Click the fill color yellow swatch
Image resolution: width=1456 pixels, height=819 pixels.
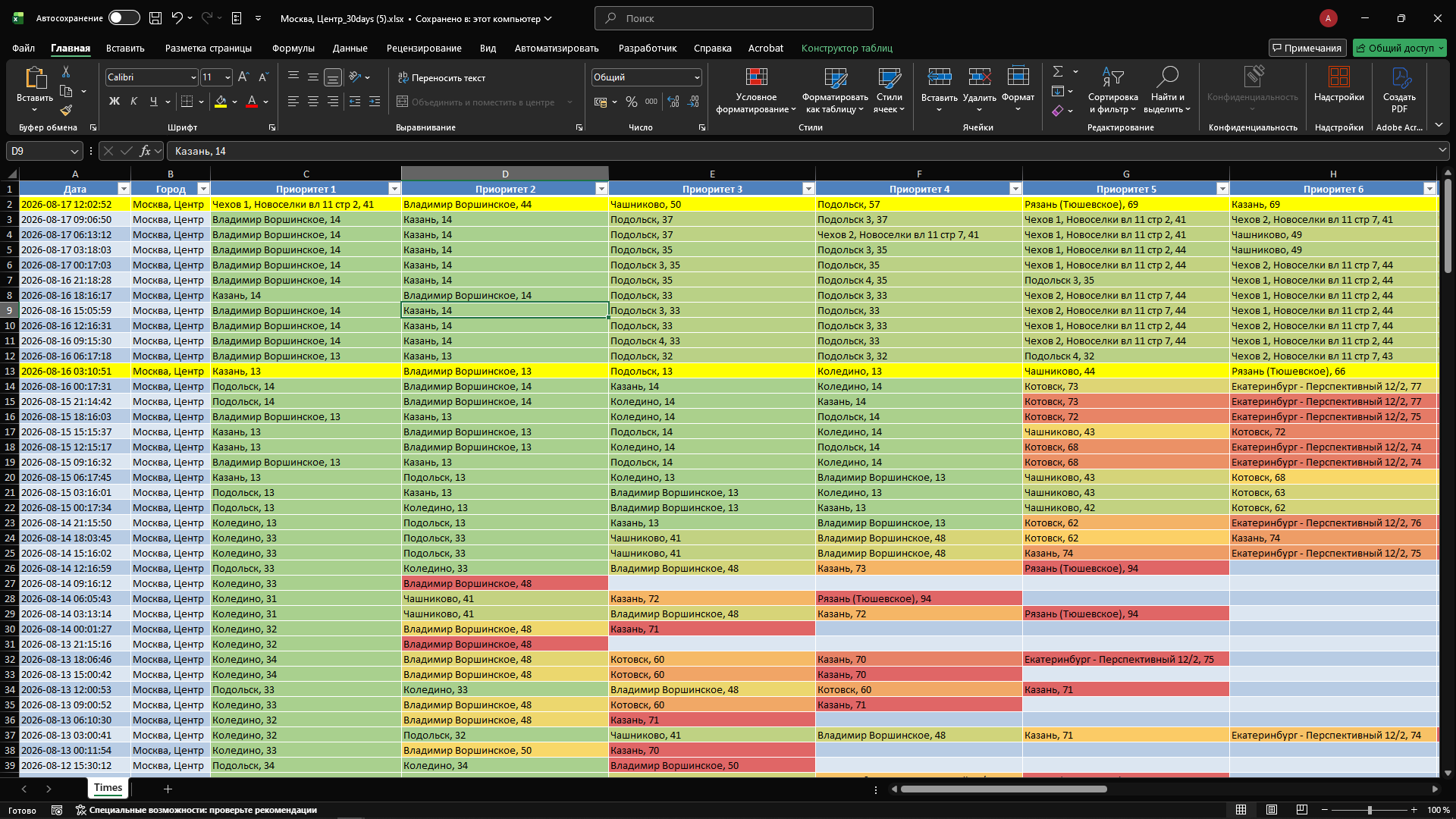click(221, 102)
